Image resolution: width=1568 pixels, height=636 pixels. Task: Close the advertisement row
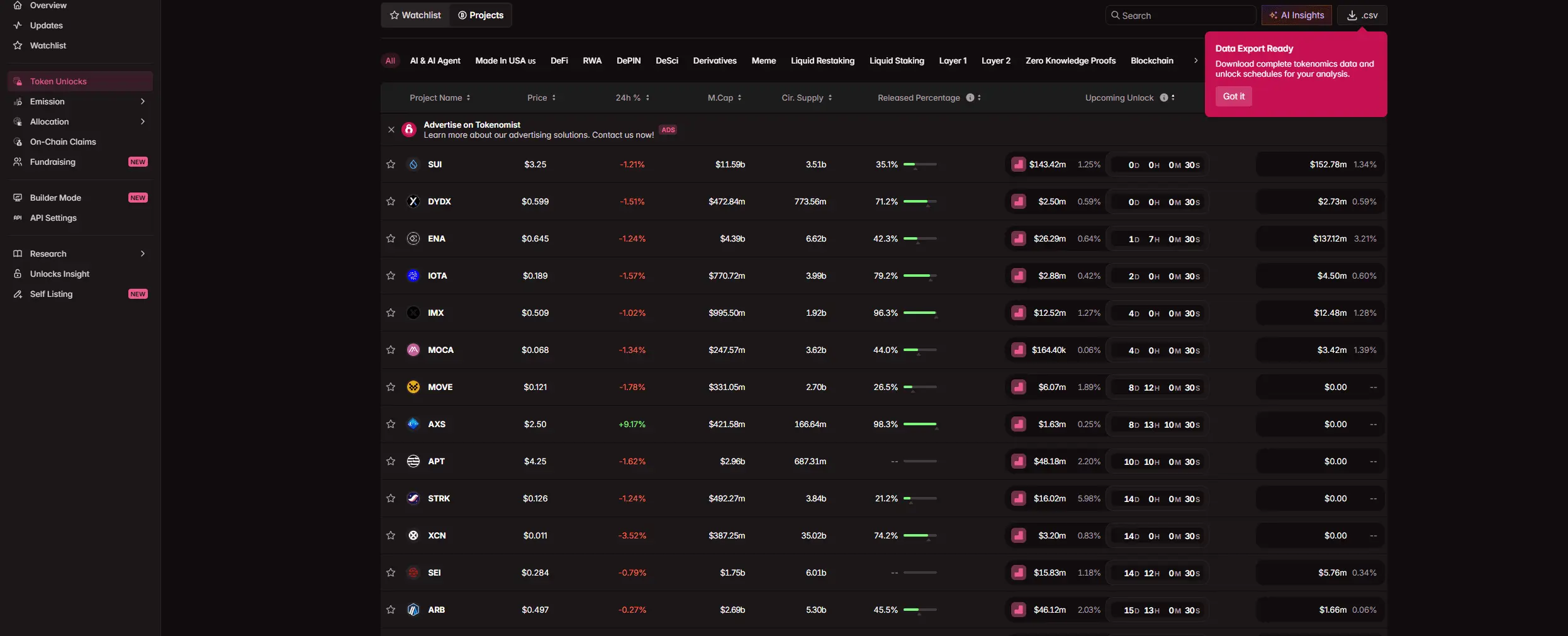click(x=391, y=130)
